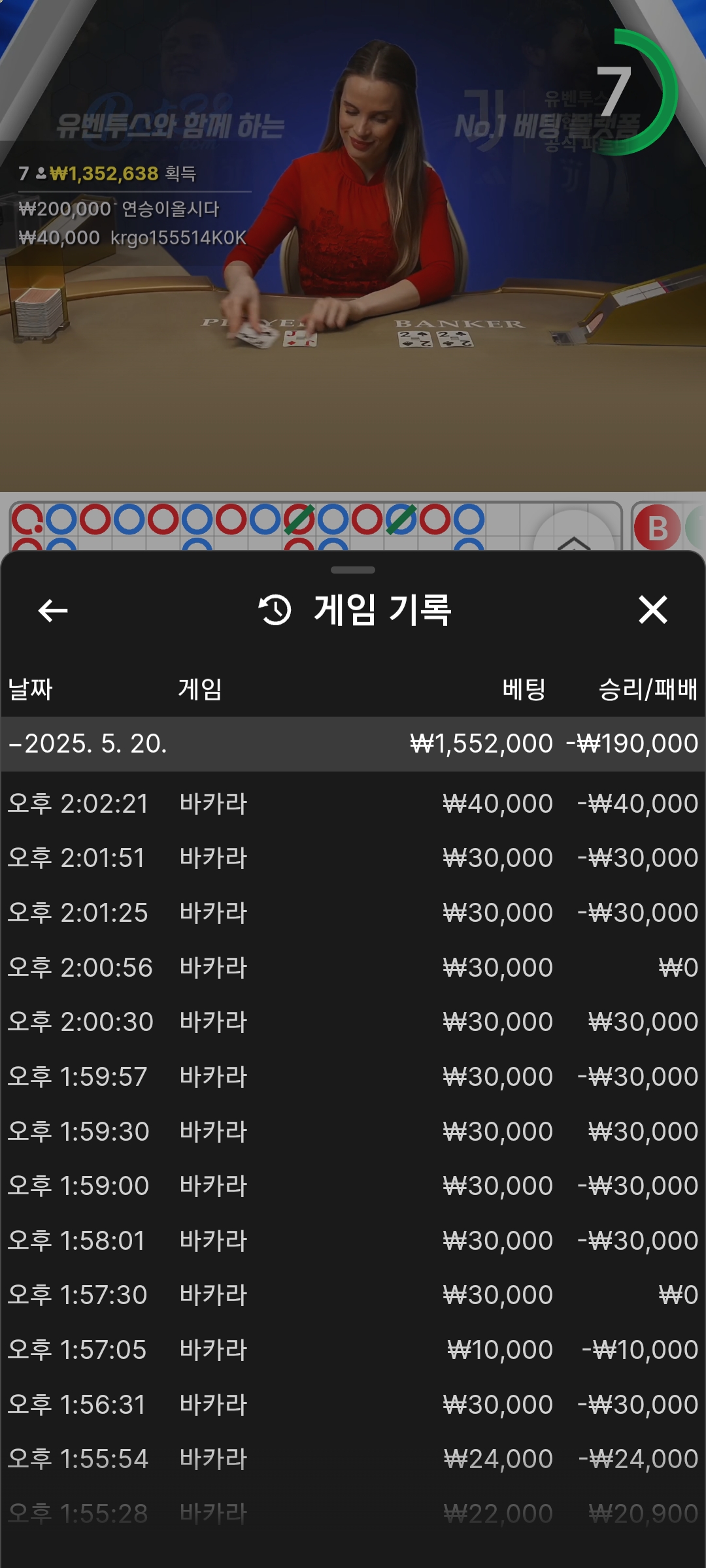Screen dimensions: 706x1568
Task: Open the 오후 1:55:54 game entry
Action: [x=353, y=1459]
